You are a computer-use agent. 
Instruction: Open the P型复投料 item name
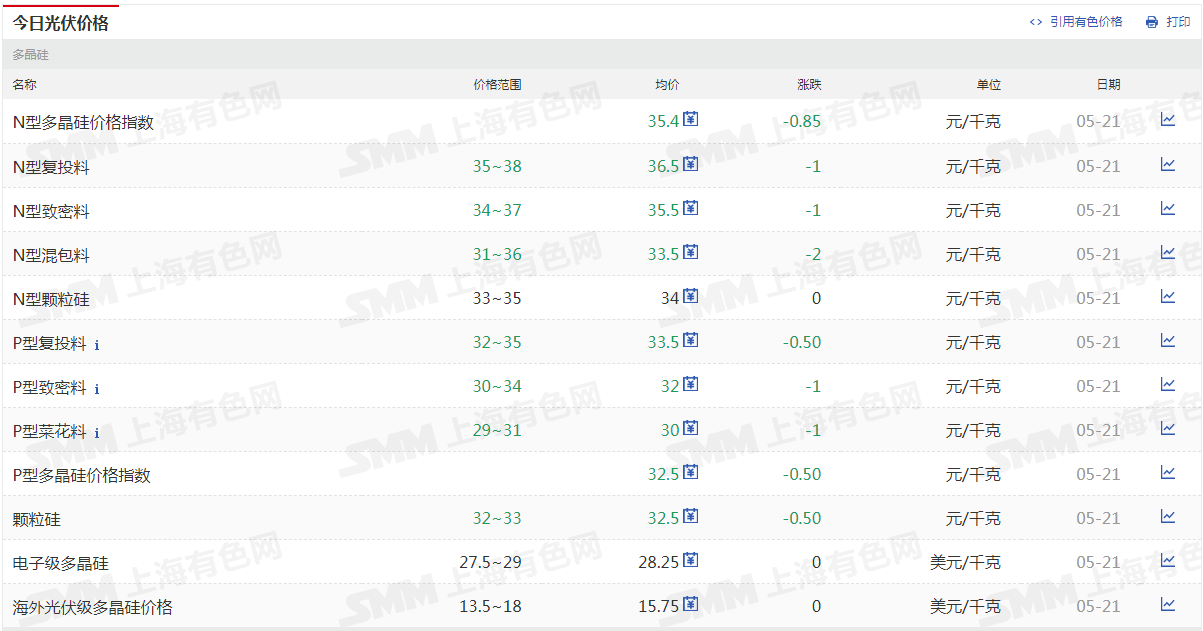pos(50,342)
